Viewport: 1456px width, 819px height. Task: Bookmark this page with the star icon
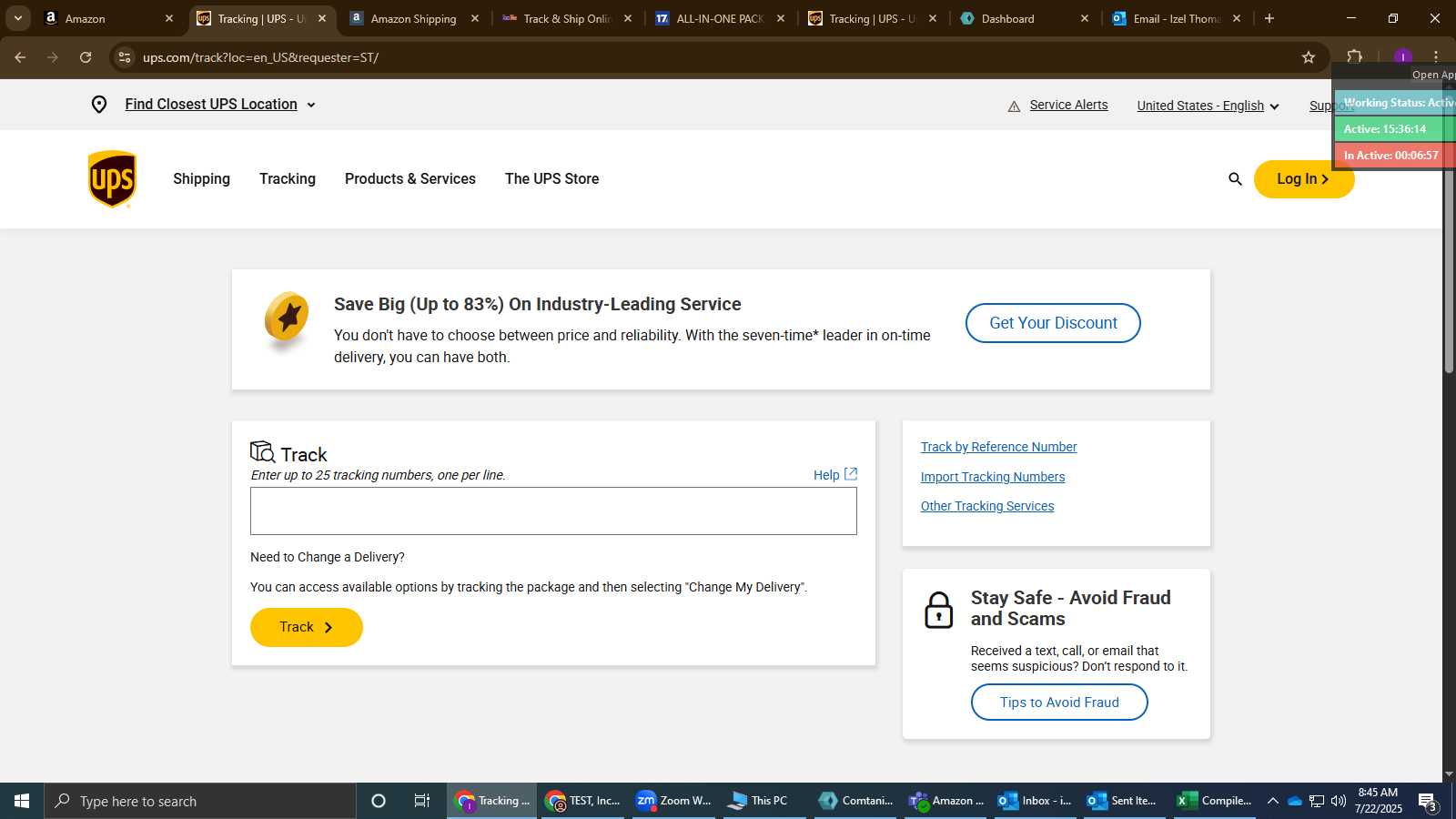tap(1309, 57)
